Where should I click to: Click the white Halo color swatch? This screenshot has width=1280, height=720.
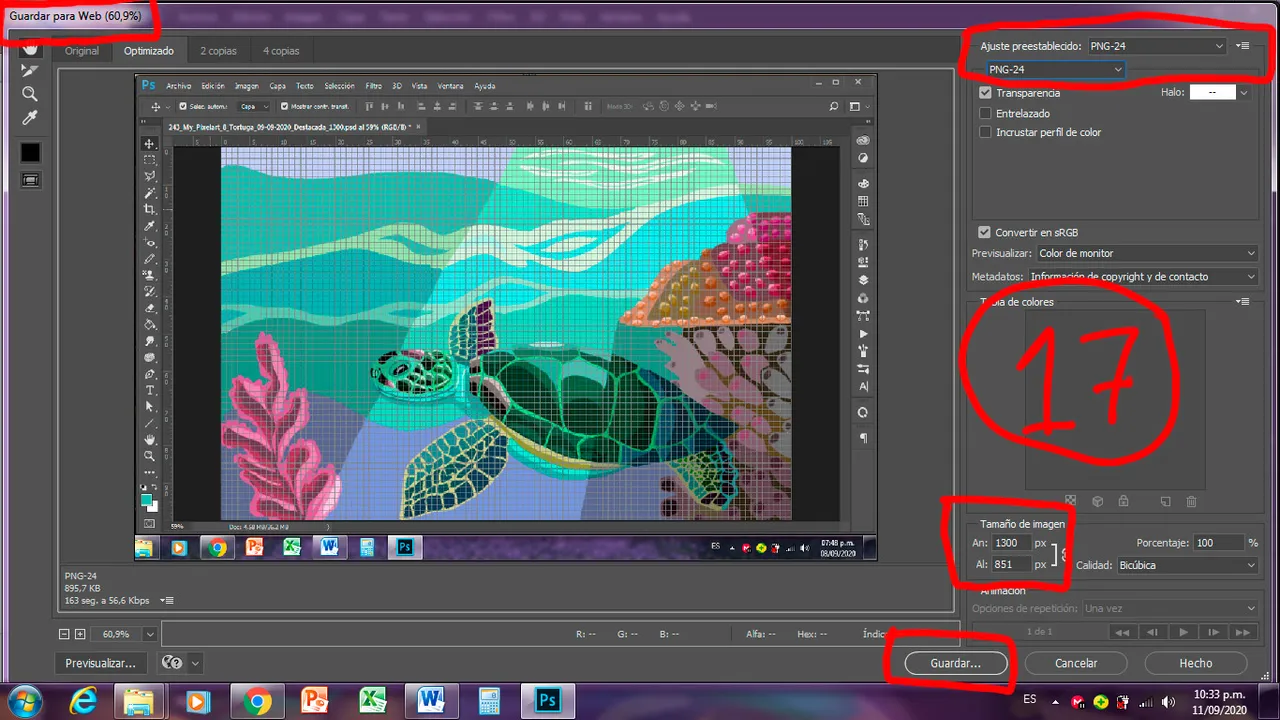coord(1212,92)
